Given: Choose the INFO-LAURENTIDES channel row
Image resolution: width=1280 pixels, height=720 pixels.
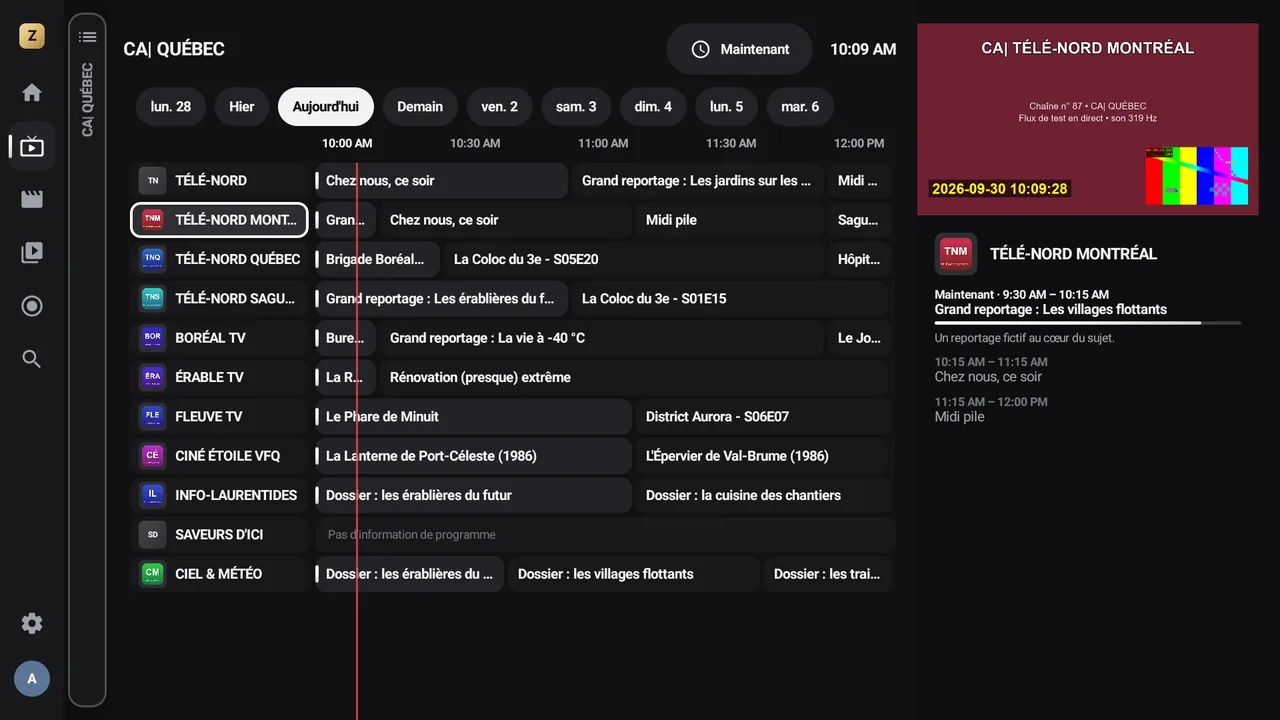Looking at the screenshot, I should [x=220, y=495].
